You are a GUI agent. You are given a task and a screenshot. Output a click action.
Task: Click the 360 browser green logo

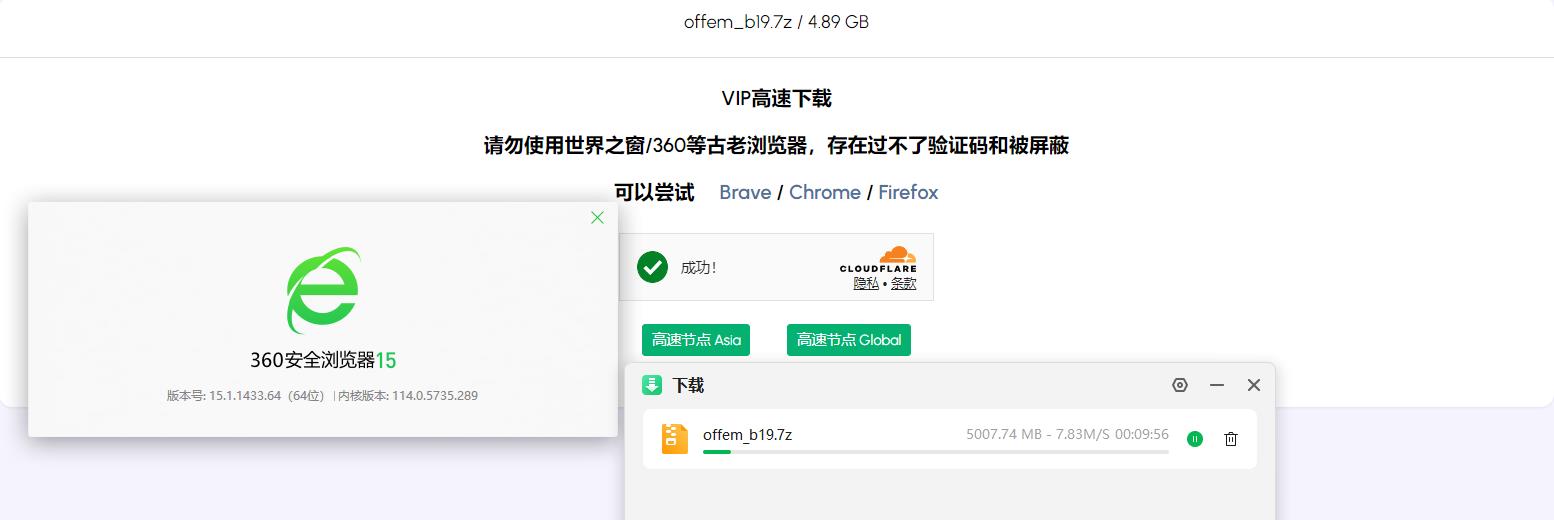pos(322,290)
